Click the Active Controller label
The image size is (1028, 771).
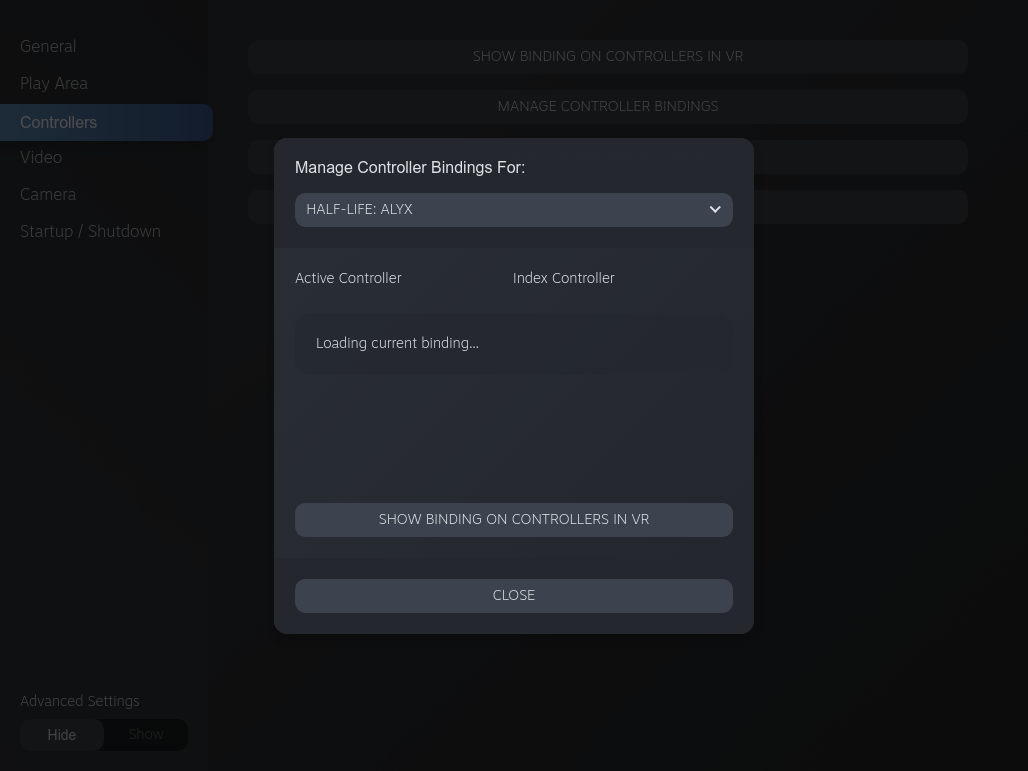tap(348, 278)
